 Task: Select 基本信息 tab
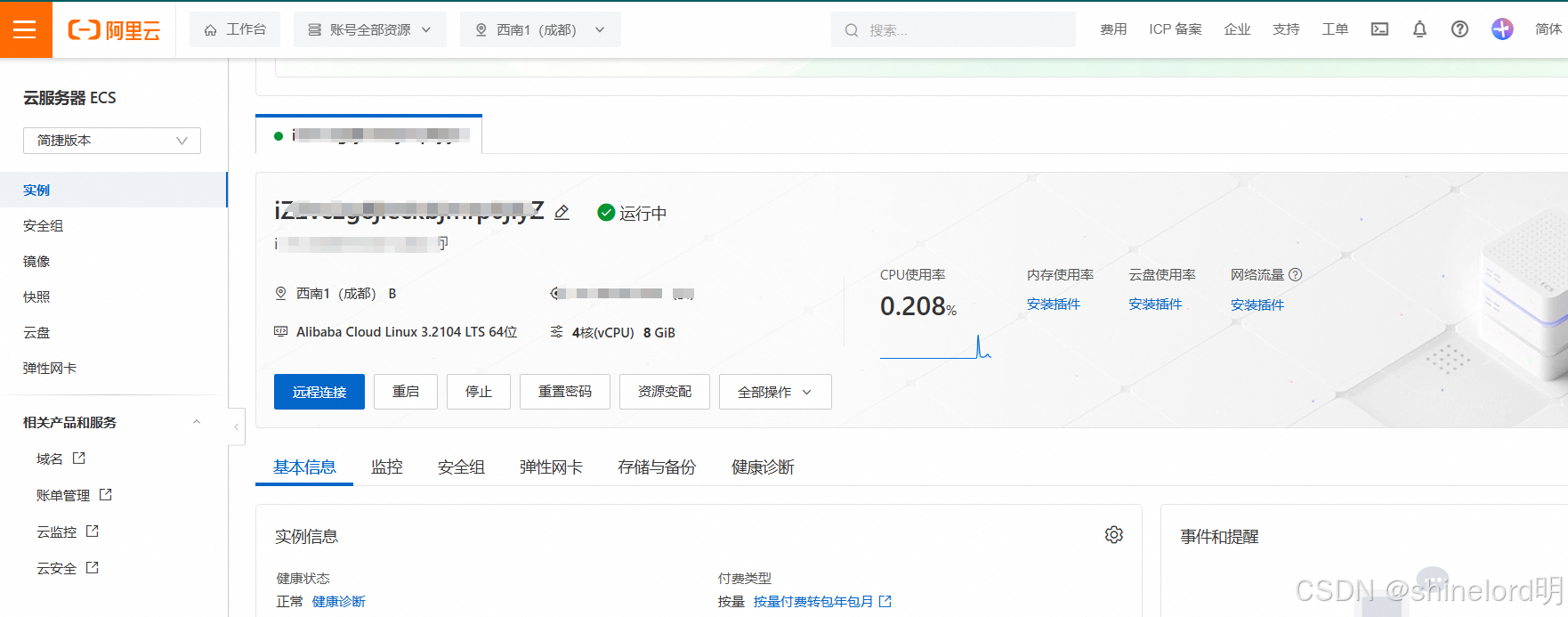304,467
